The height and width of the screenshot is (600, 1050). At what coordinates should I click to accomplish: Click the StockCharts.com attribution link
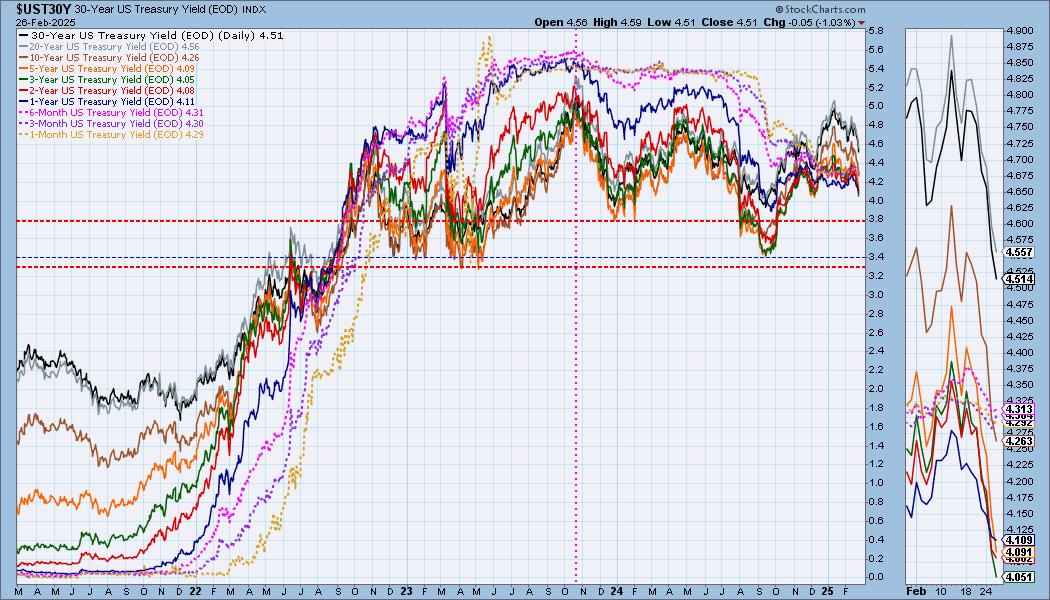pyautogui.click(x=820, y=9)
